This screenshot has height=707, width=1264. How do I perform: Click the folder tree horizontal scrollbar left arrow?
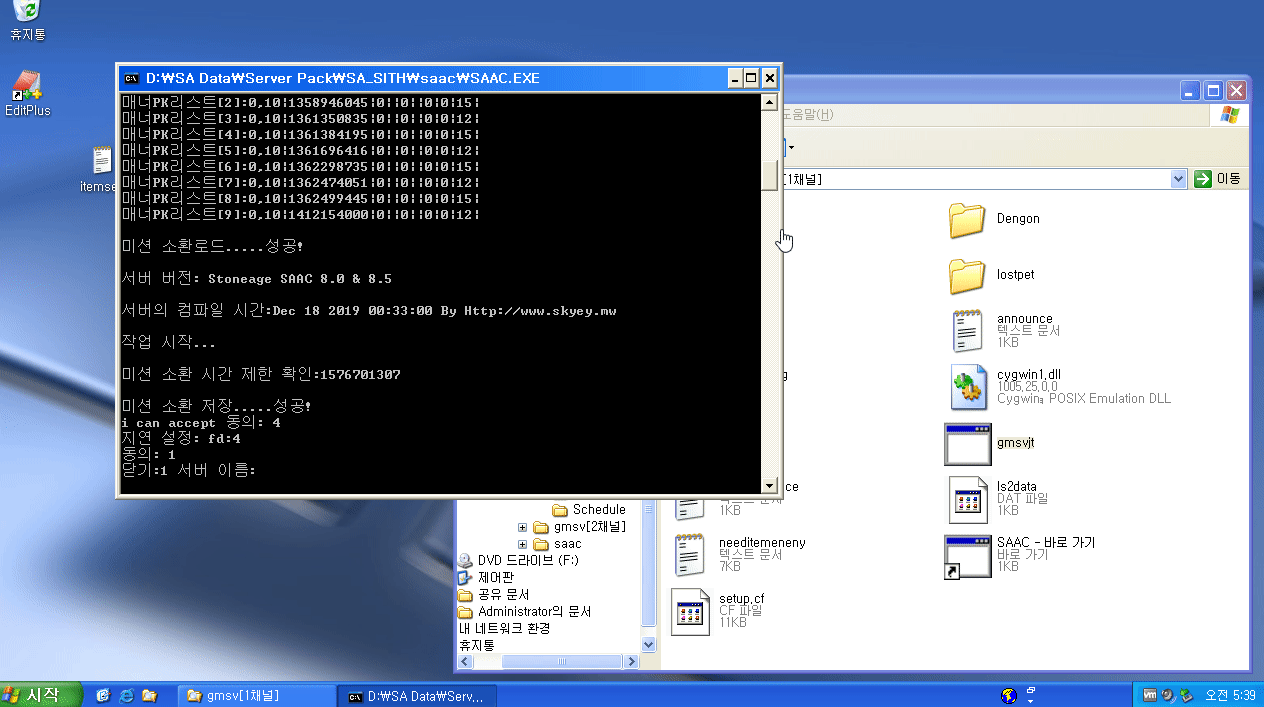coord(465,662)
